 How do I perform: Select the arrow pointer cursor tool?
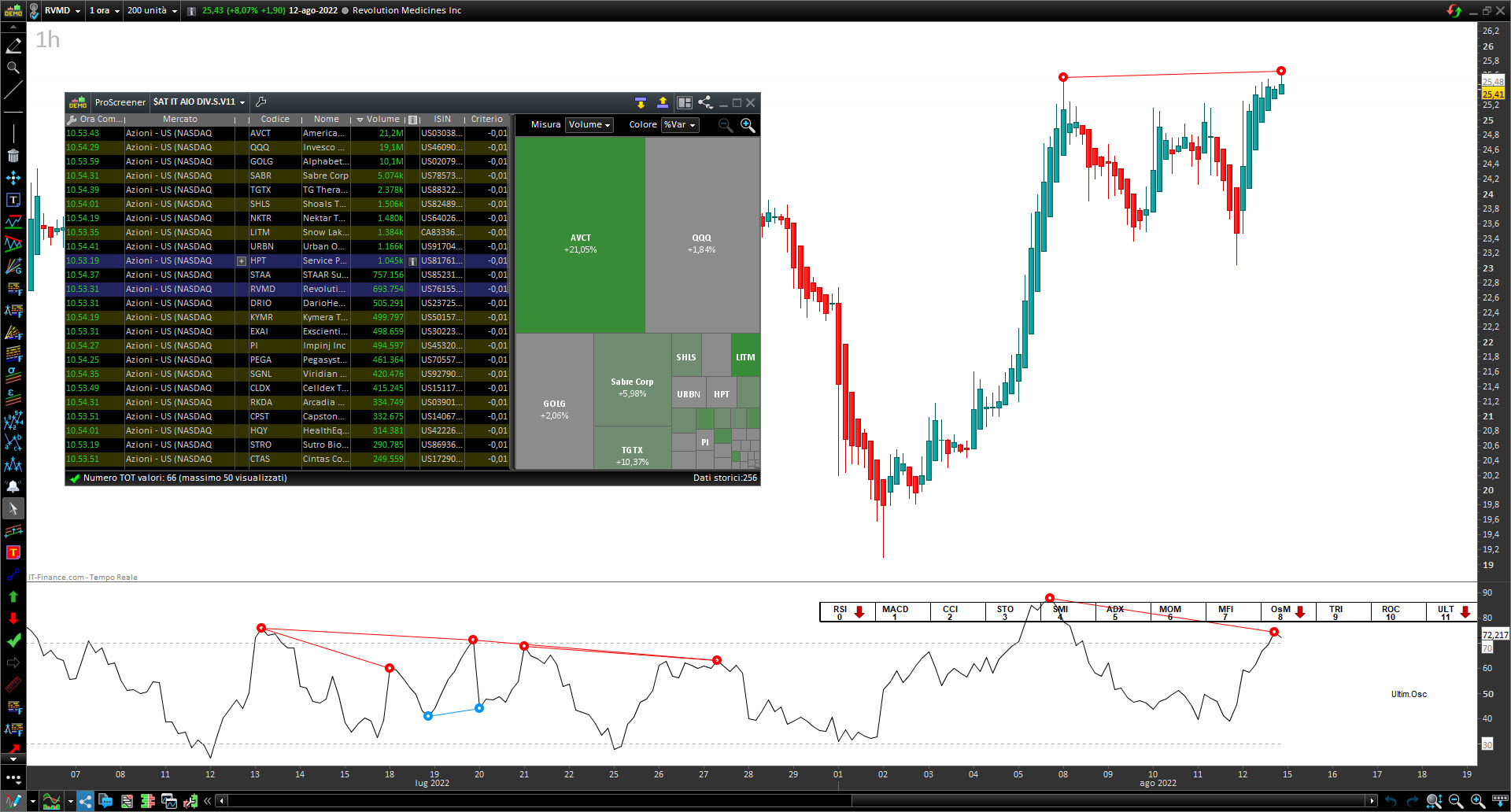coord(13,508)
